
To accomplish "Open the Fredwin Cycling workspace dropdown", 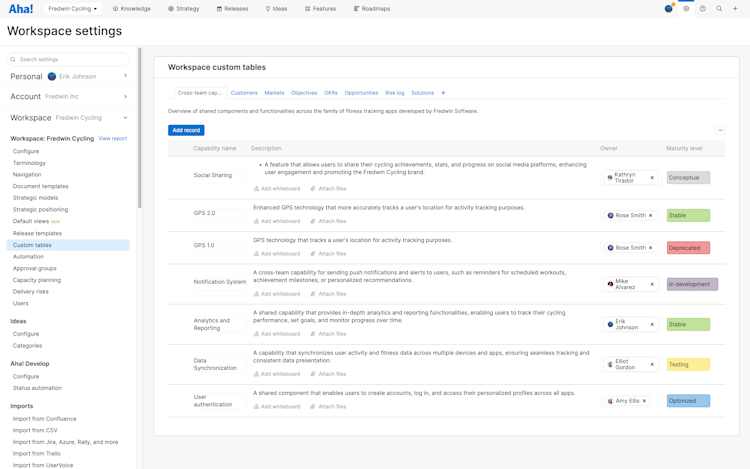I will click(72, 9).
